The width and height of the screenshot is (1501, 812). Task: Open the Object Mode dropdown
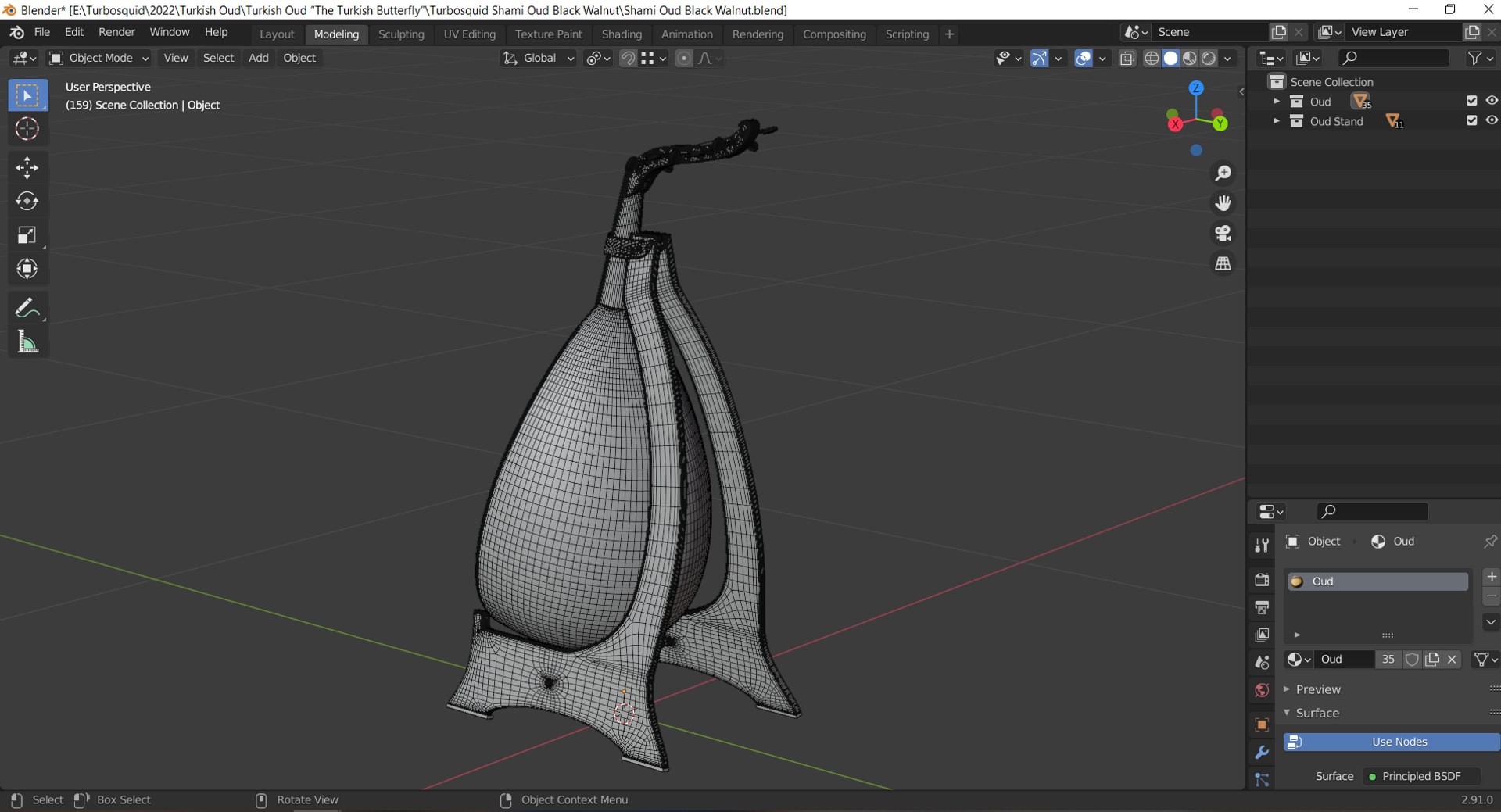click(x=99, y=58)
